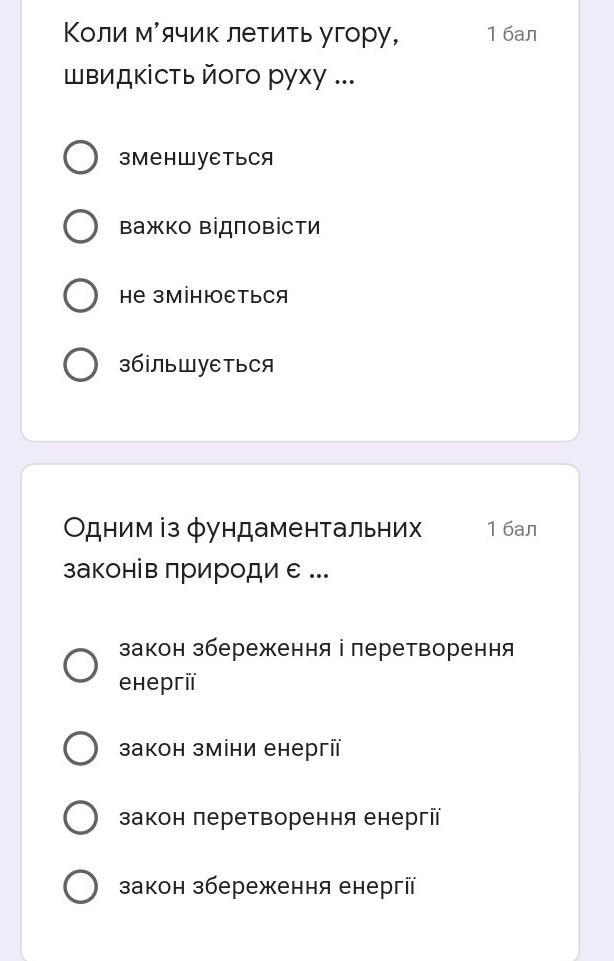The image size is (614, 961).
Task: Mark the 'не змінюється' radio button
Action: pos(80,295)
